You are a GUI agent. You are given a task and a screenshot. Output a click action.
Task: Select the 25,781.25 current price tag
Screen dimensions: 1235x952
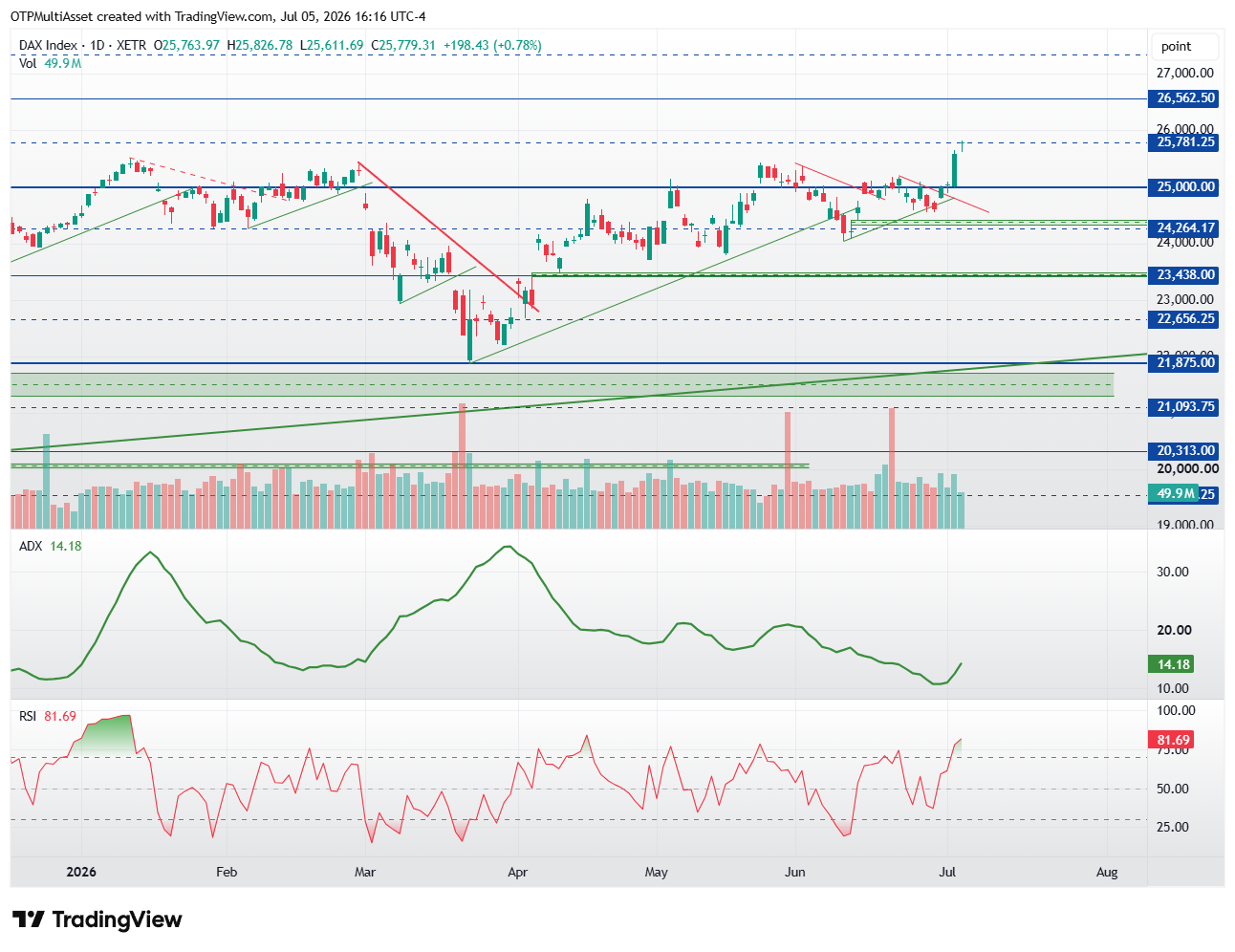click(x=1183, y=142)
